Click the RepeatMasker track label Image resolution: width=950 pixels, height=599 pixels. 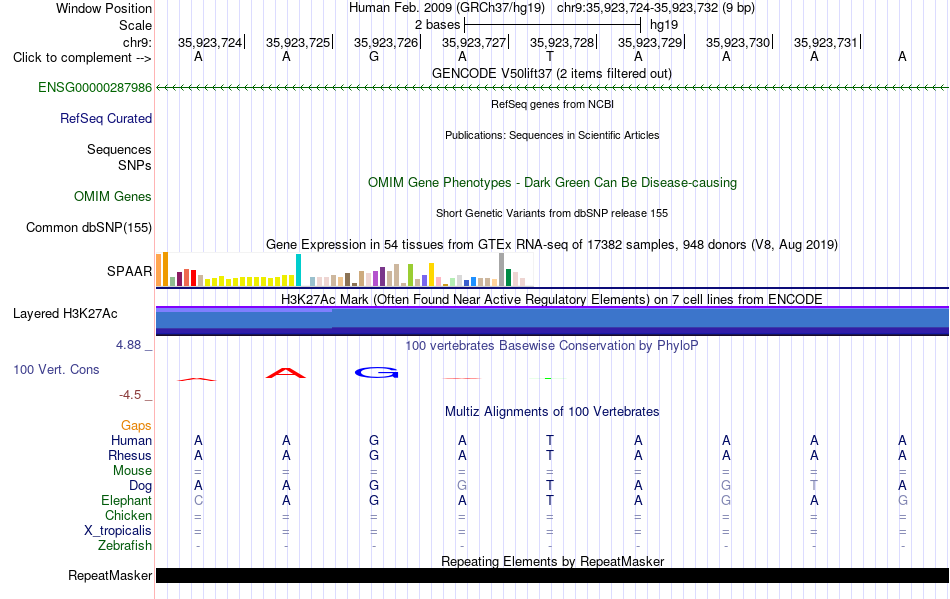[x=110, y=575]
